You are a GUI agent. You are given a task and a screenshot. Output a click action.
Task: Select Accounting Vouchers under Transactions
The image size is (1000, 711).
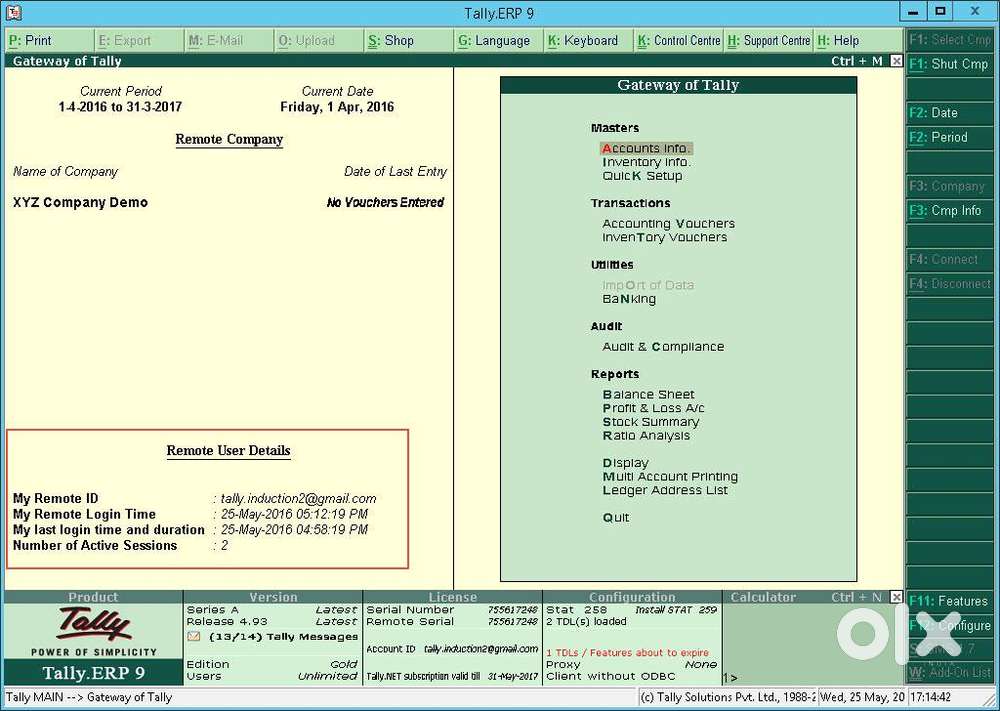[x=668, y=224]
